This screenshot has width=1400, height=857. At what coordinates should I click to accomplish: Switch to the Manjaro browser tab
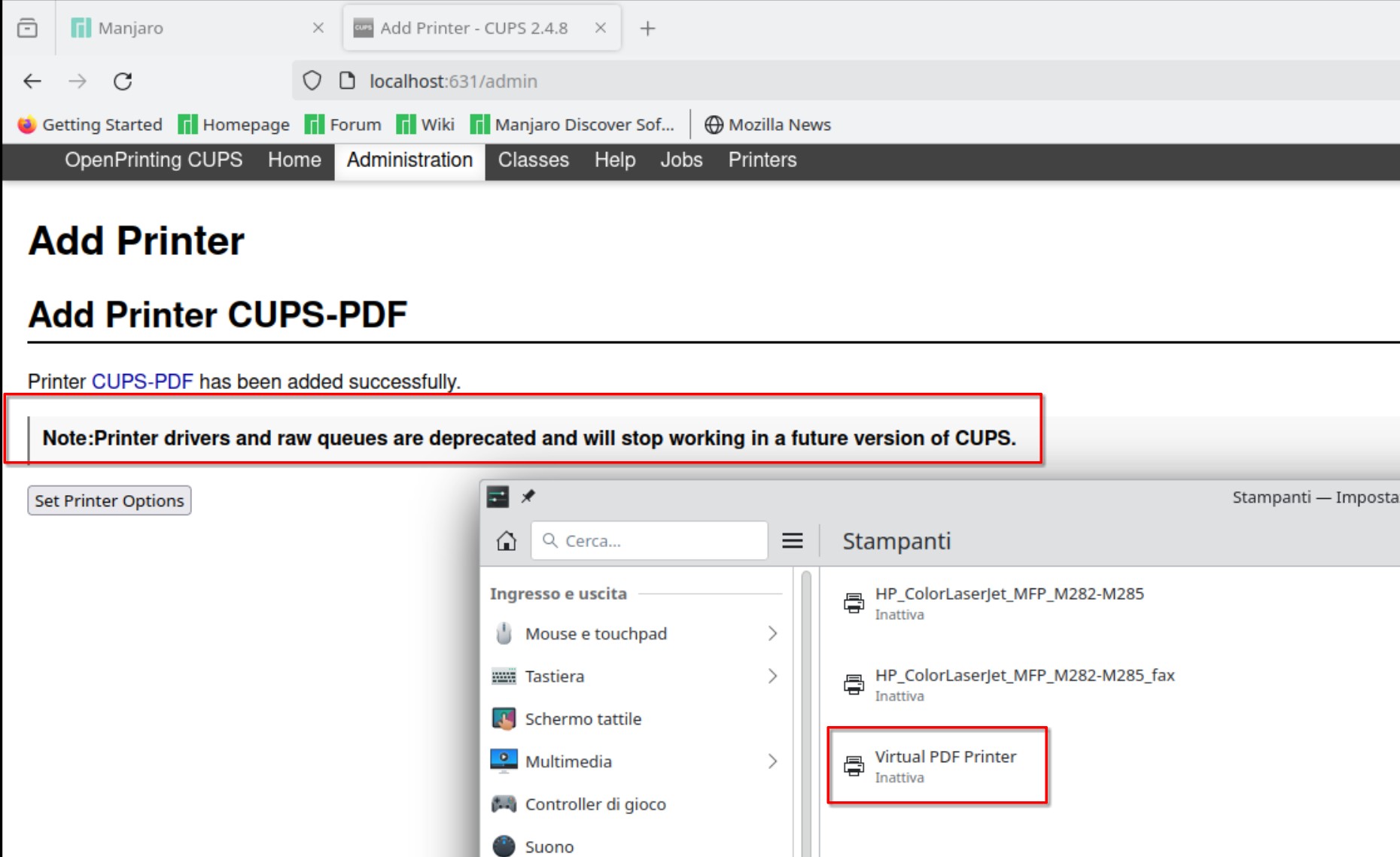[198, 28]
